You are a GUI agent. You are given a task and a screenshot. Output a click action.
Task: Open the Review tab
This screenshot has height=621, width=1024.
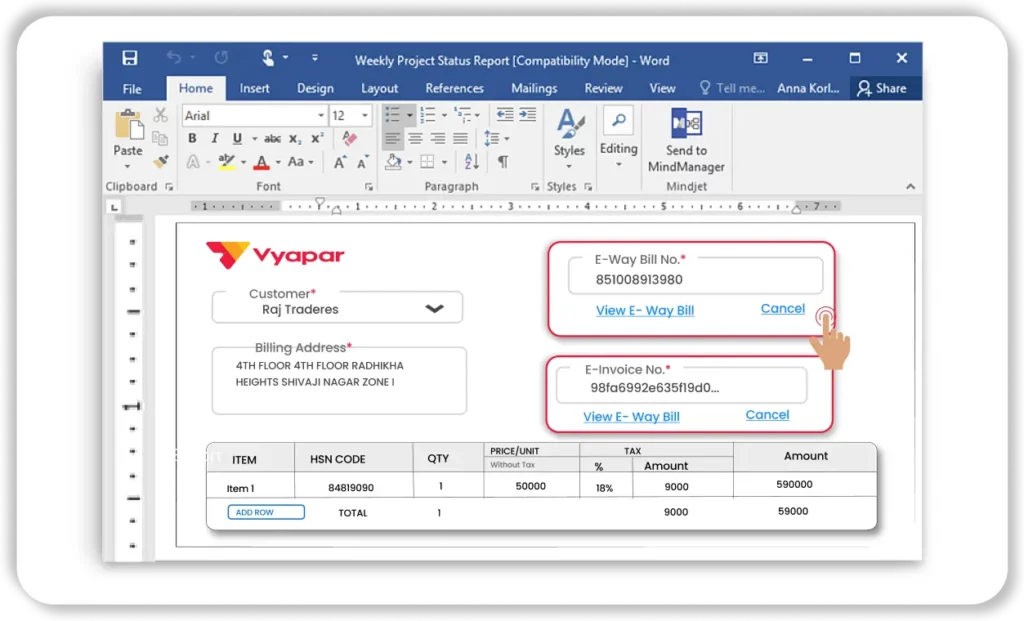(603, 88)
